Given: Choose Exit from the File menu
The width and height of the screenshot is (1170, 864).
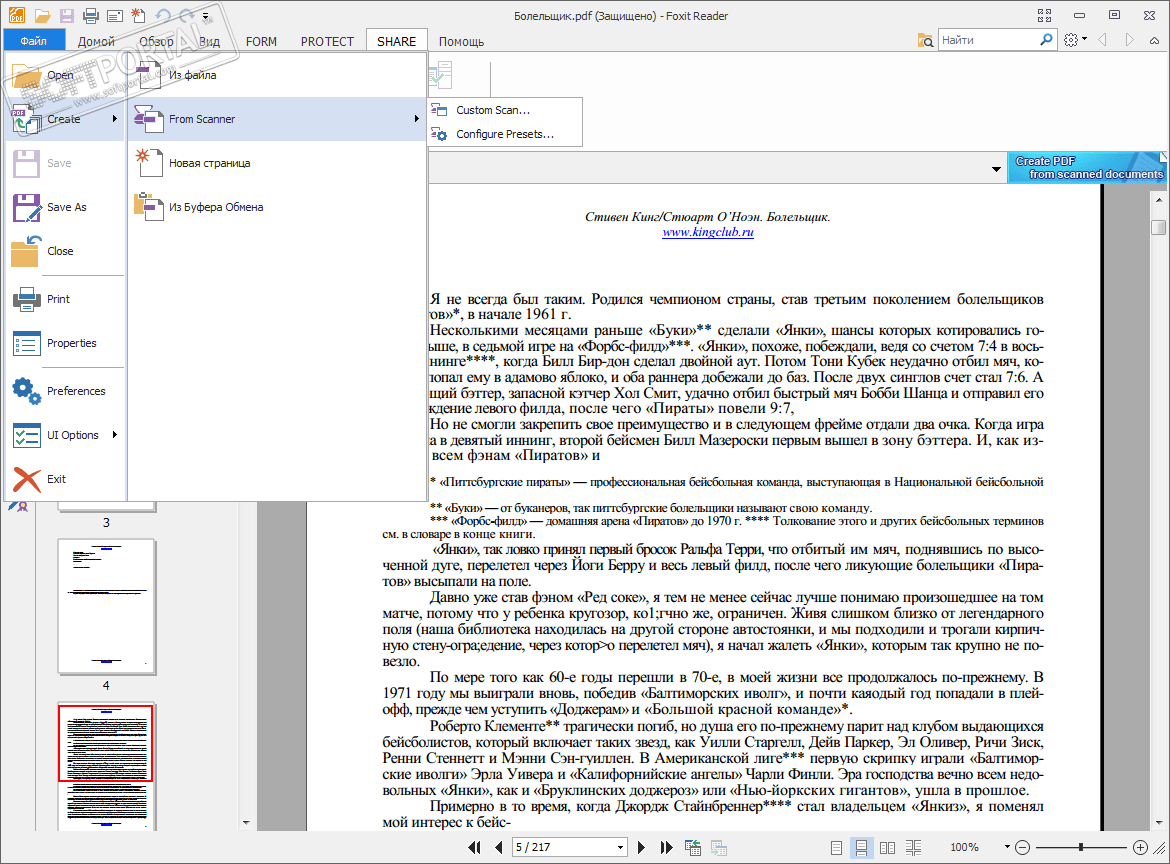Looking at the screenshot, I should [x=65, y=478].
